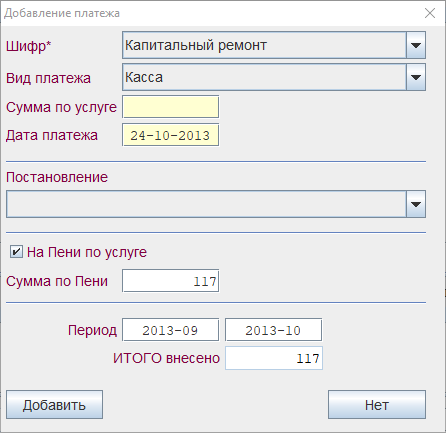The width and height of the screenshot is (448, 433).
Task: Select the Период start field 2013-09
Action: pos(171,330)
